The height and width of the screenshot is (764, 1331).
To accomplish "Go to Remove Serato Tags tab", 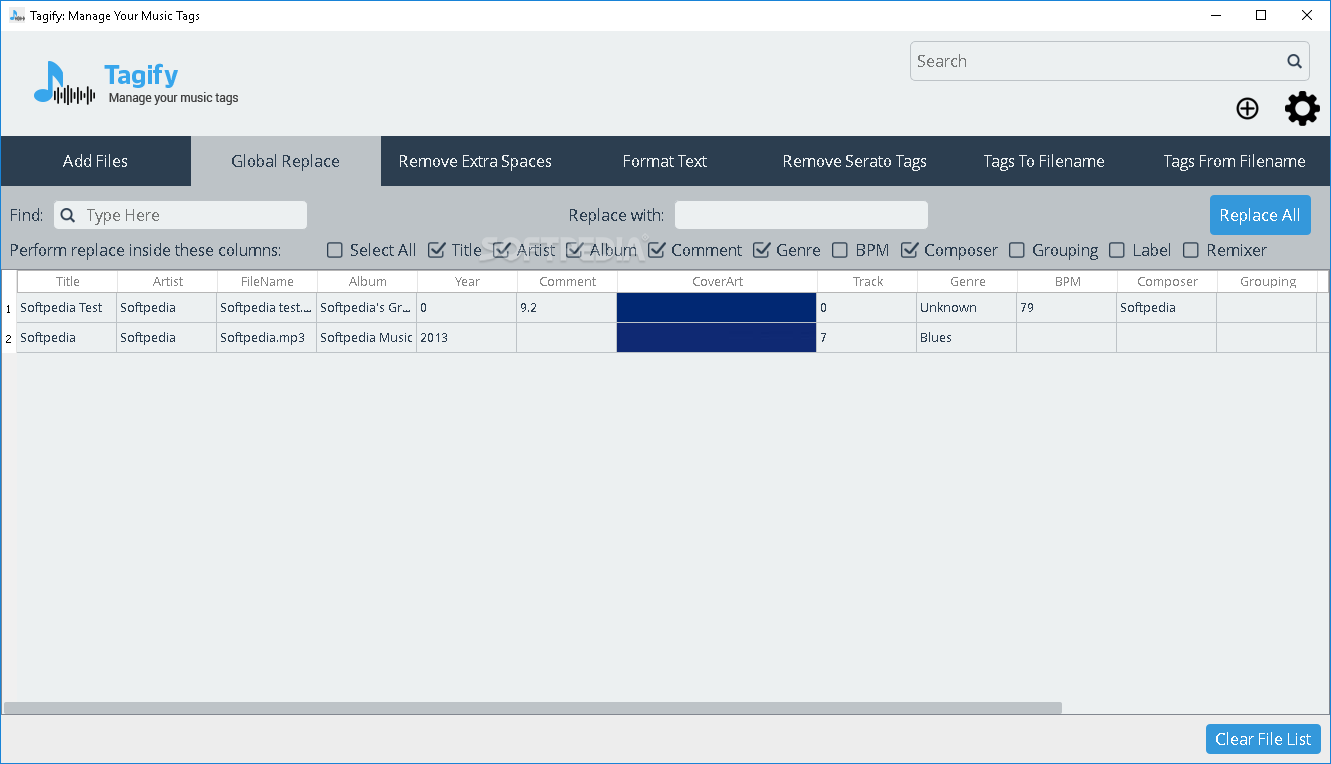I will (x=855, y=161).
